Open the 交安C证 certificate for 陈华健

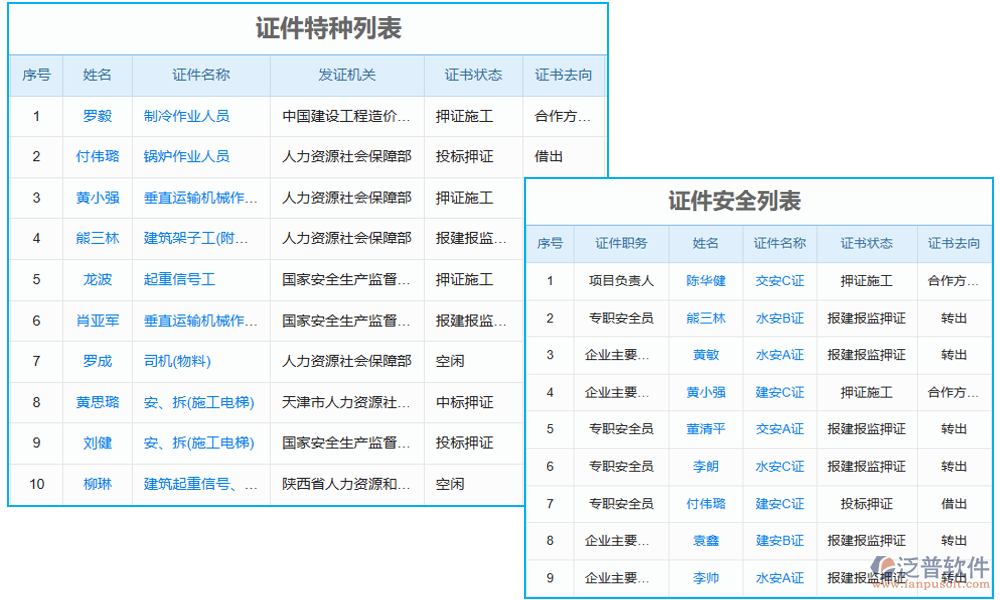[779, 281]
